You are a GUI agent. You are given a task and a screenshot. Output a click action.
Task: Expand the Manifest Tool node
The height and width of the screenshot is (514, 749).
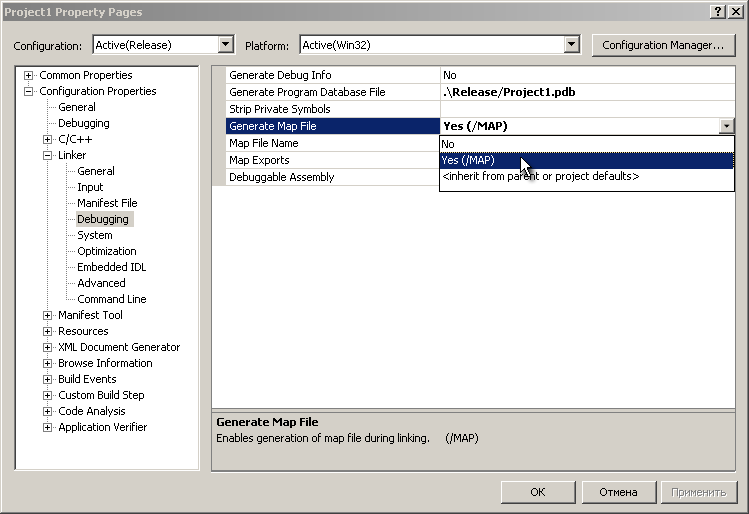[x=47, y=315]
